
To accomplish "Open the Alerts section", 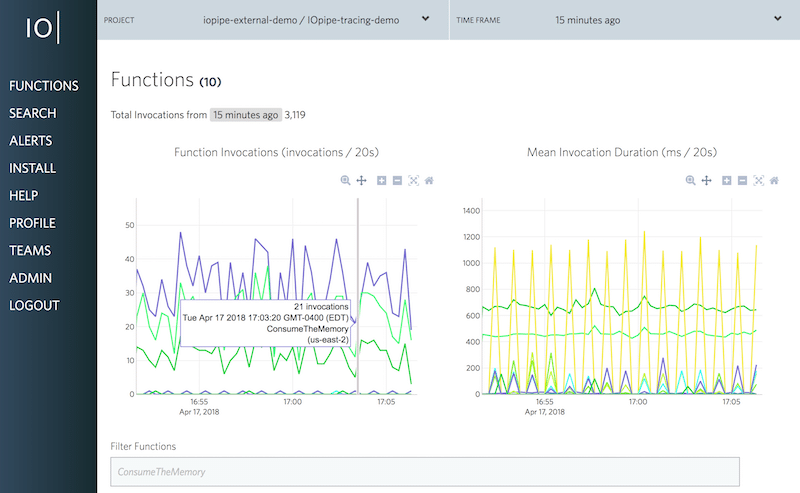I will coord(31,141).
